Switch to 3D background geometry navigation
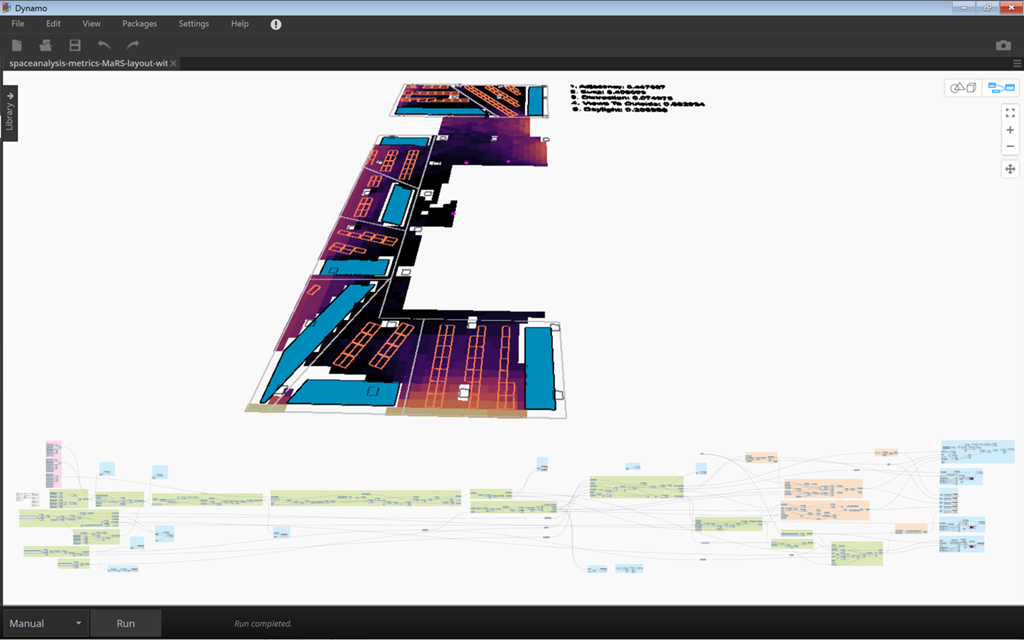1024x640 pixels. click(x=963, y=88)
